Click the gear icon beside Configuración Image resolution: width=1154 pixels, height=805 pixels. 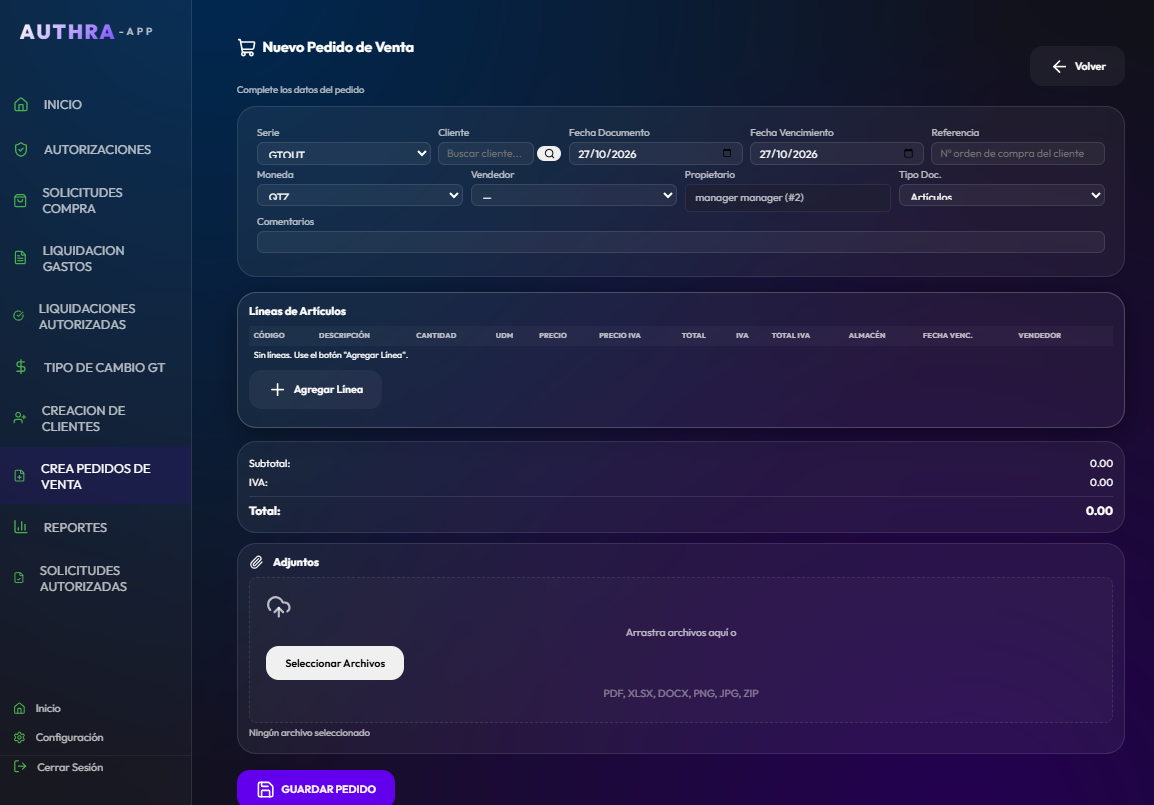(20, 737)
